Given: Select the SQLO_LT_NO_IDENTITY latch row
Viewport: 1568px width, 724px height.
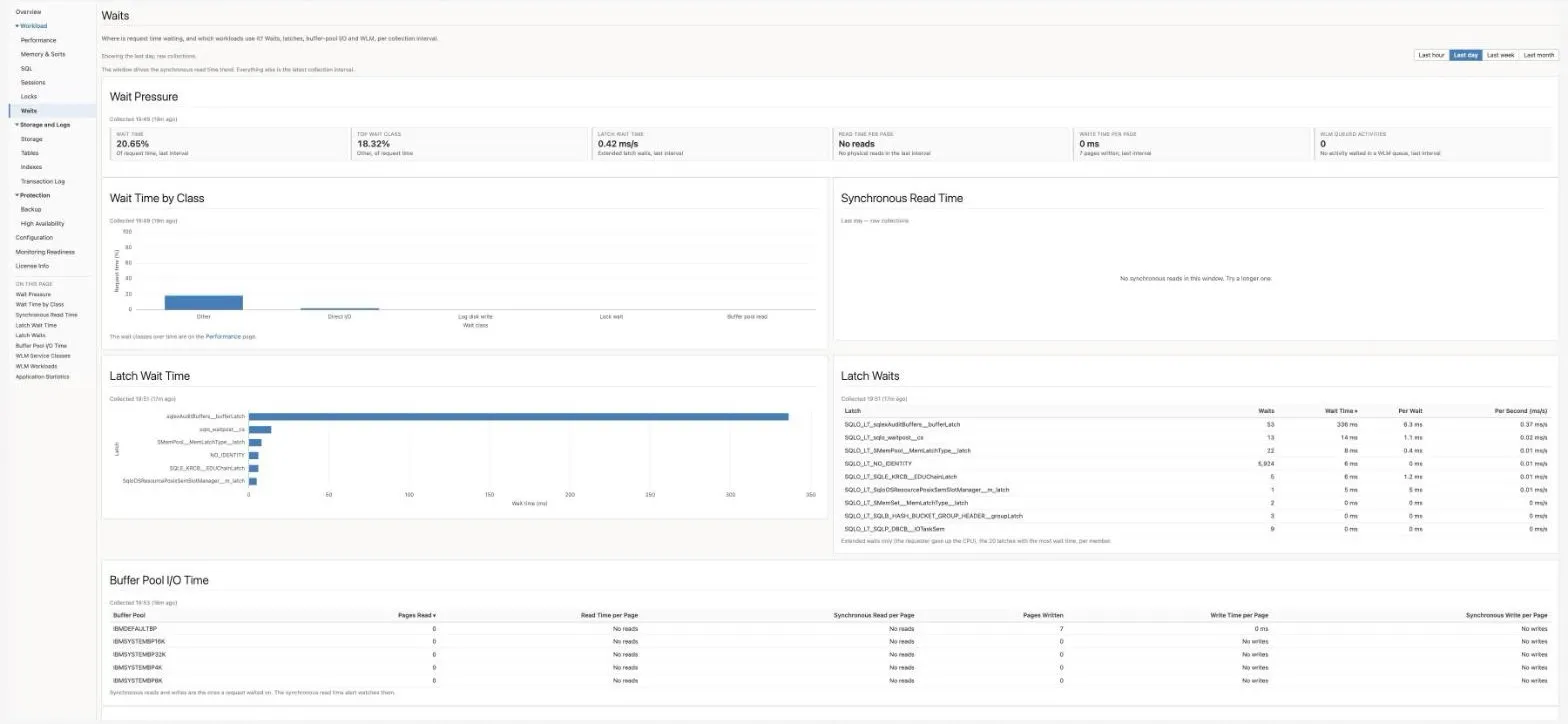Looking at the screenshot, I should click(1196, 464).
